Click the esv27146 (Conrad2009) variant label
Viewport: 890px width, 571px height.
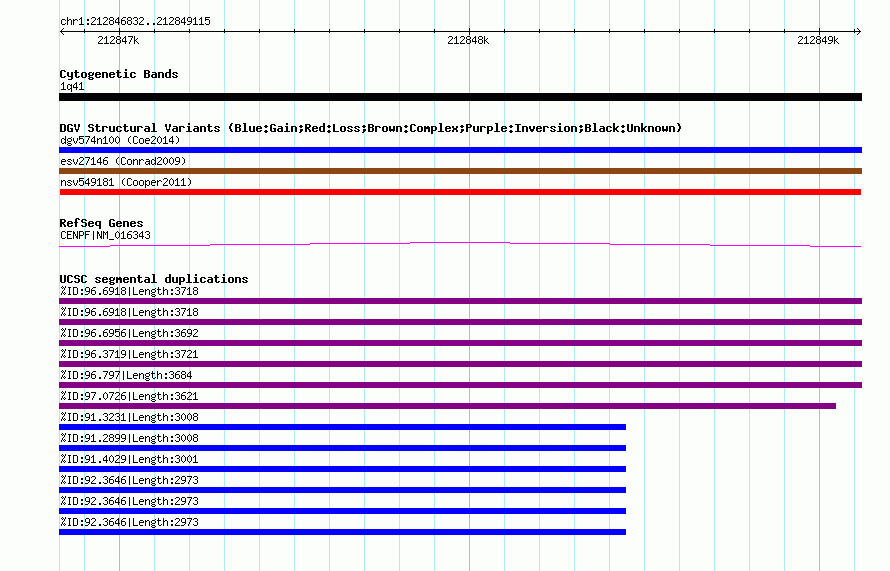point(123,161)
